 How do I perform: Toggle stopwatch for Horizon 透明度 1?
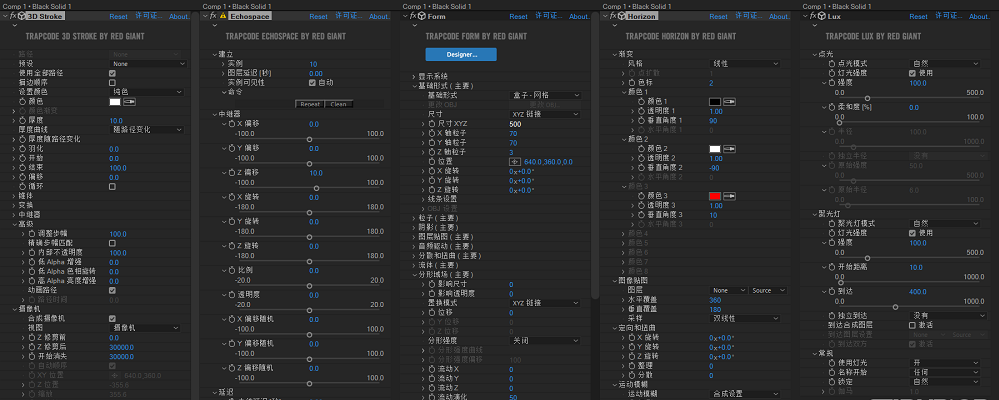click(x=642, y=111)
